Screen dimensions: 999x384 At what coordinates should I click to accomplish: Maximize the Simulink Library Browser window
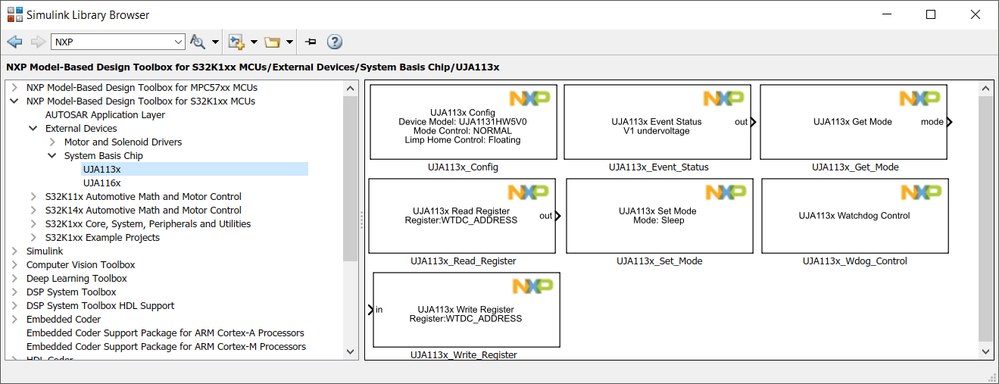(931, 14)
